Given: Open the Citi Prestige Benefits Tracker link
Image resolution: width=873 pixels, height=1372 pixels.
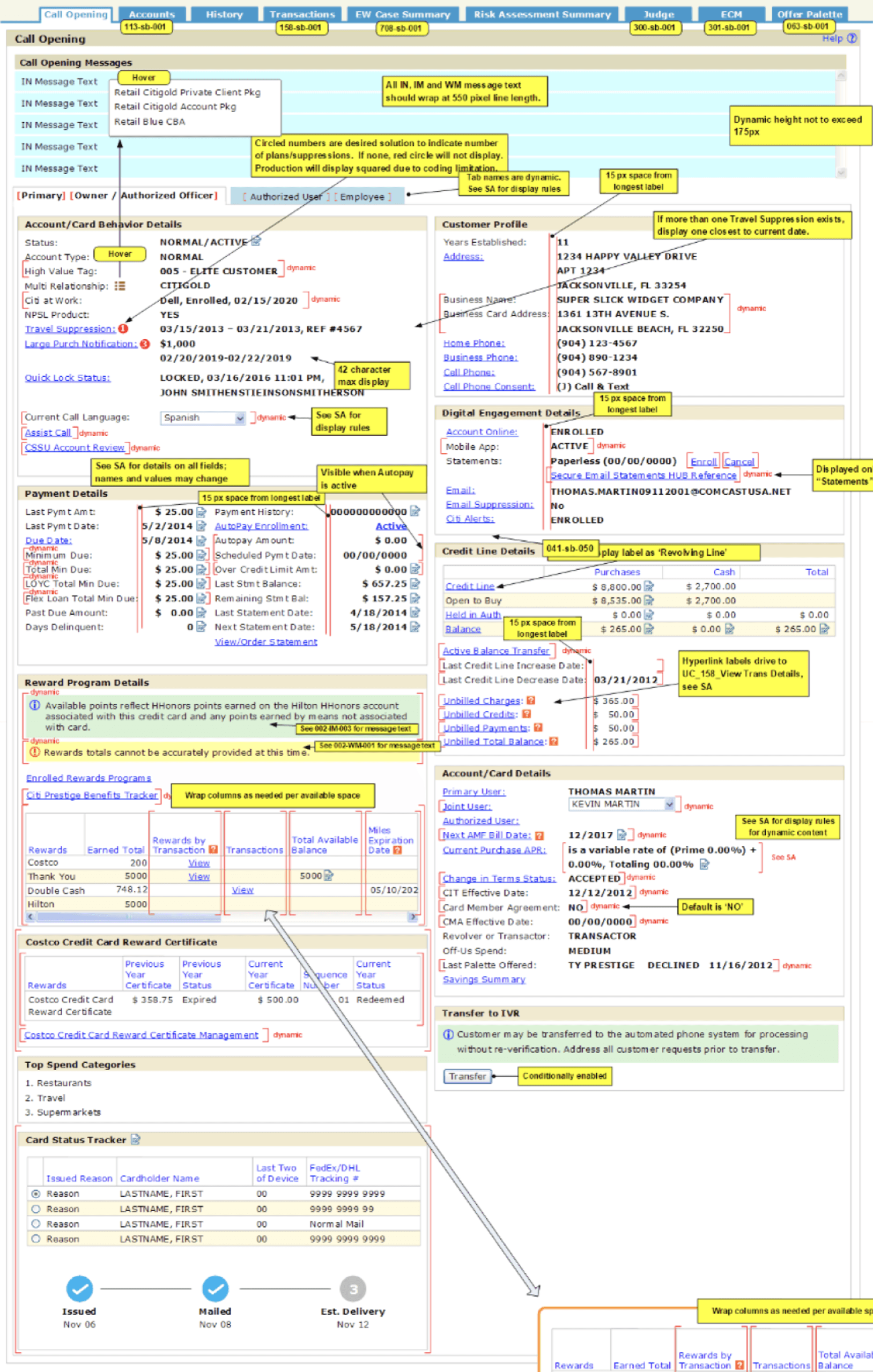Looking at the screenshot, I should (92, 795).
